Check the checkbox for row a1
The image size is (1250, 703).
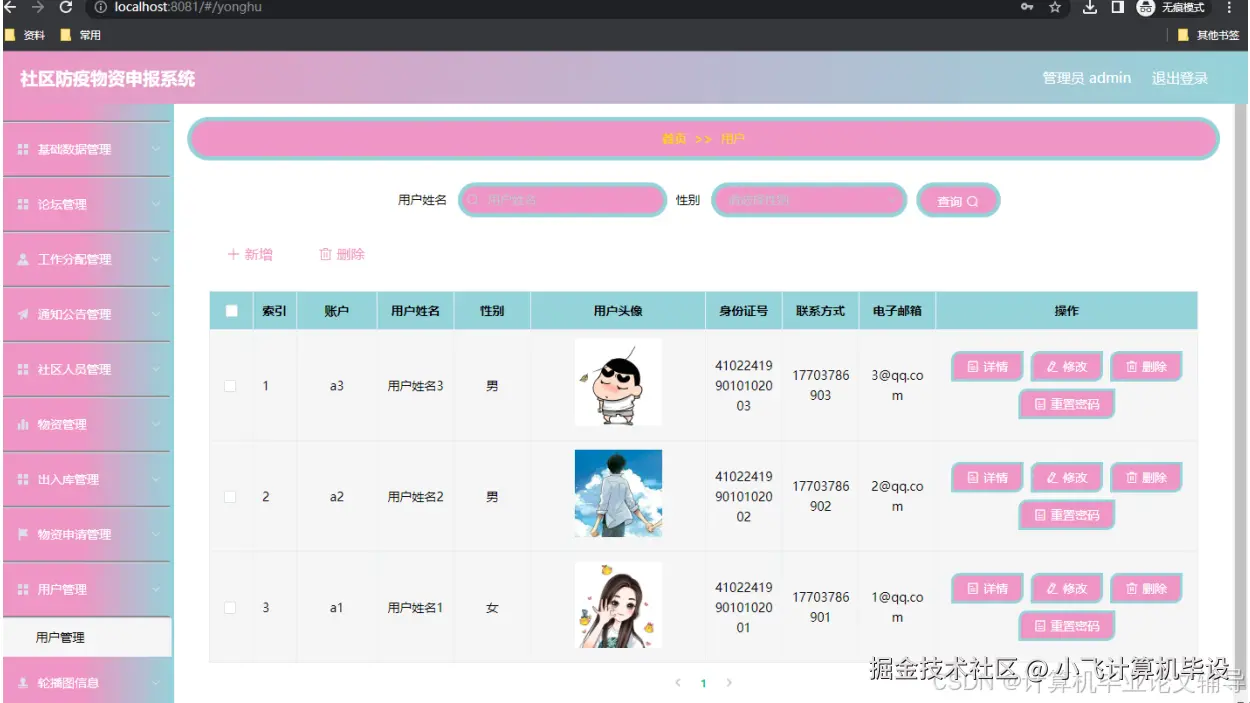[230, 608]
